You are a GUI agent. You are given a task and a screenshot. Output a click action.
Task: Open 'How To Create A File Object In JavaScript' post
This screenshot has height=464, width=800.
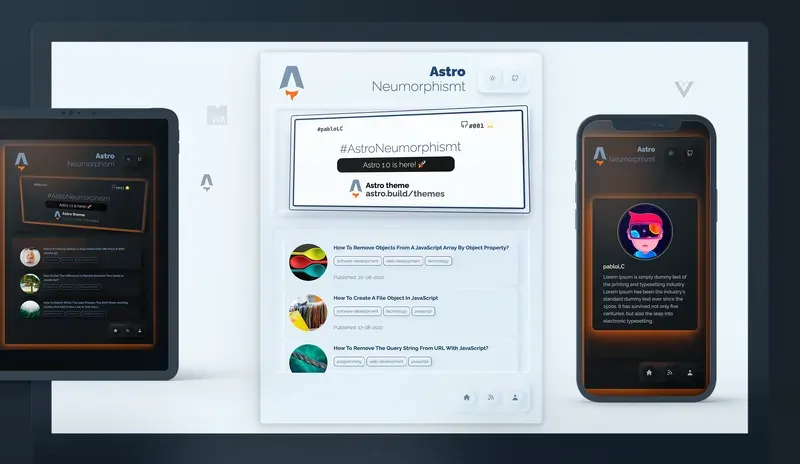coord(385,298)
